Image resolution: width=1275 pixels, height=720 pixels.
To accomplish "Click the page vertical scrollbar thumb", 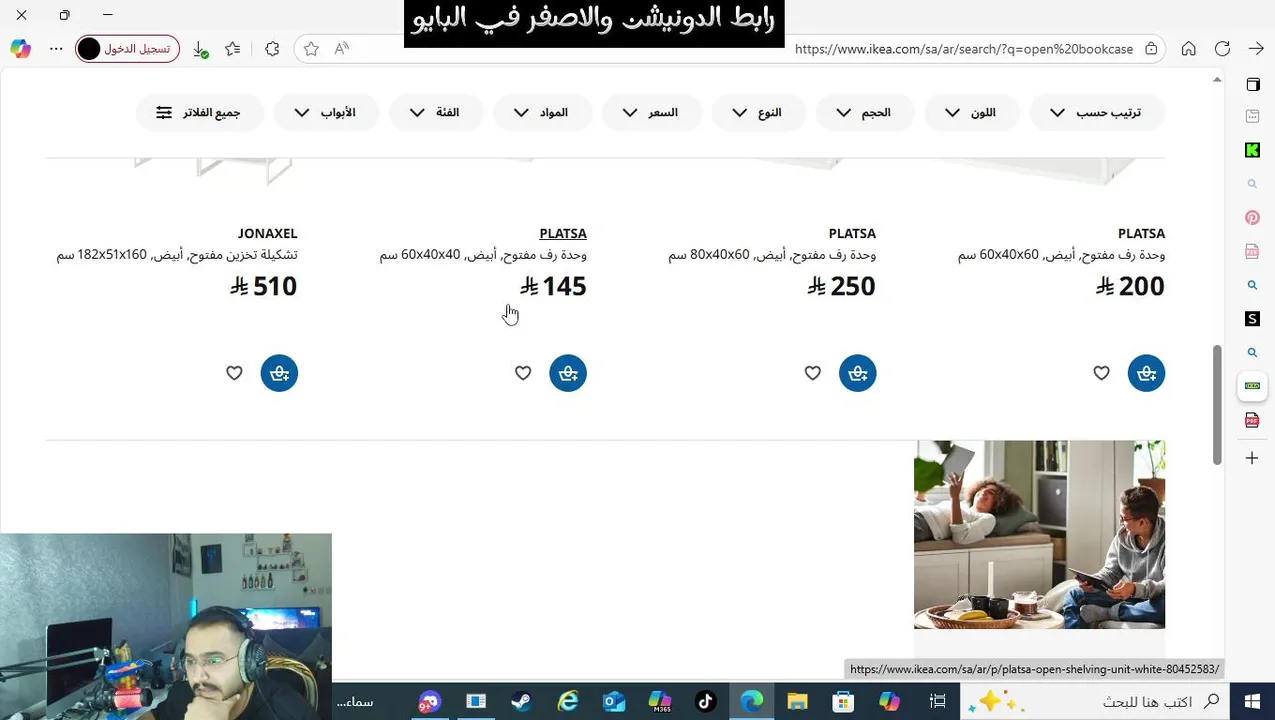I will [1217, 404].
